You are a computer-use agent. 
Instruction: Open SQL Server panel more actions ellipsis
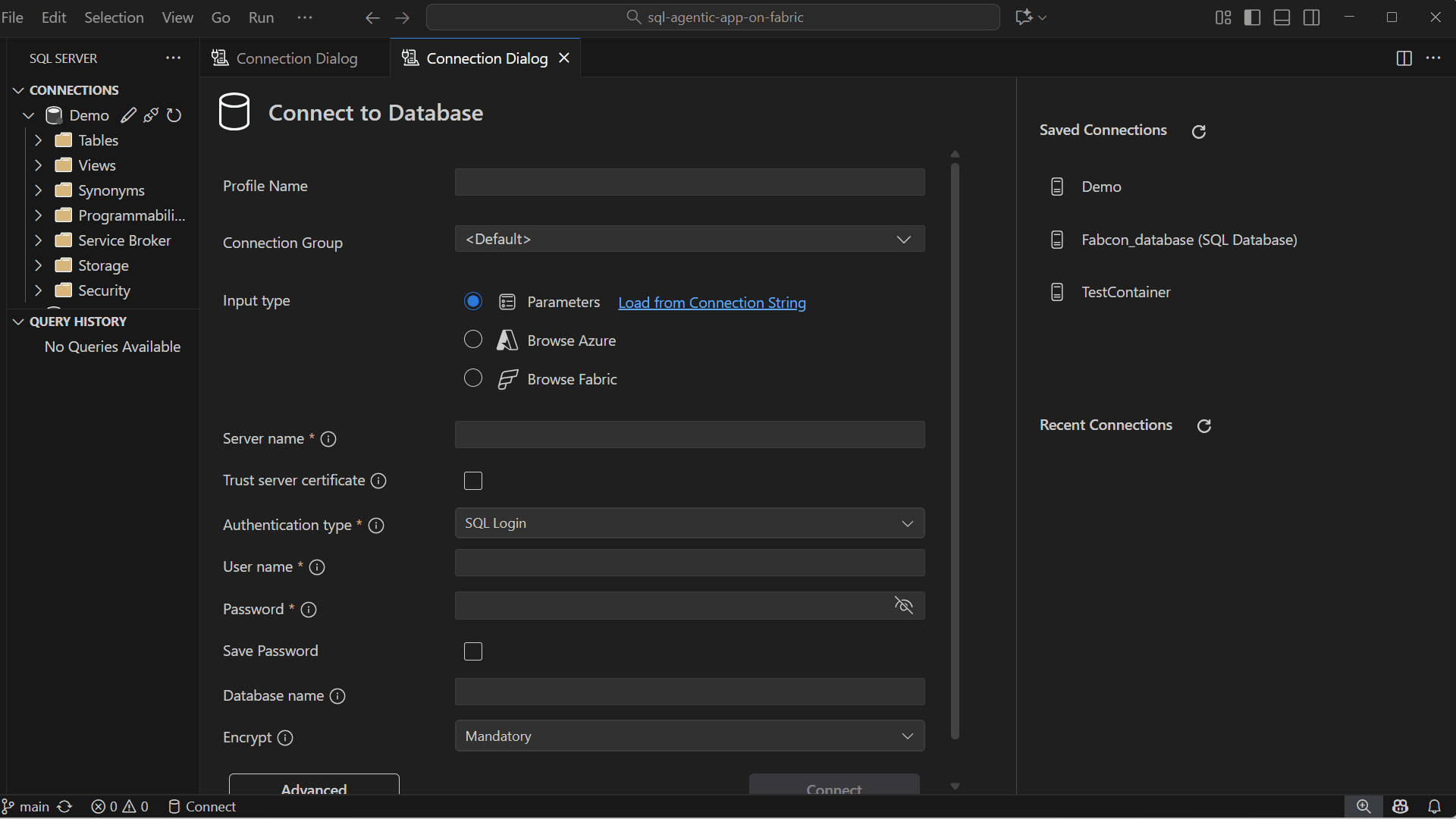coord(174,58)
